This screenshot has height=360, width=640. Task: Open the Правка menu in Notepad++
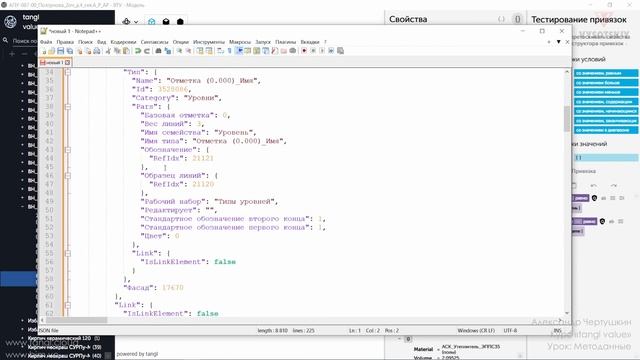65,42
